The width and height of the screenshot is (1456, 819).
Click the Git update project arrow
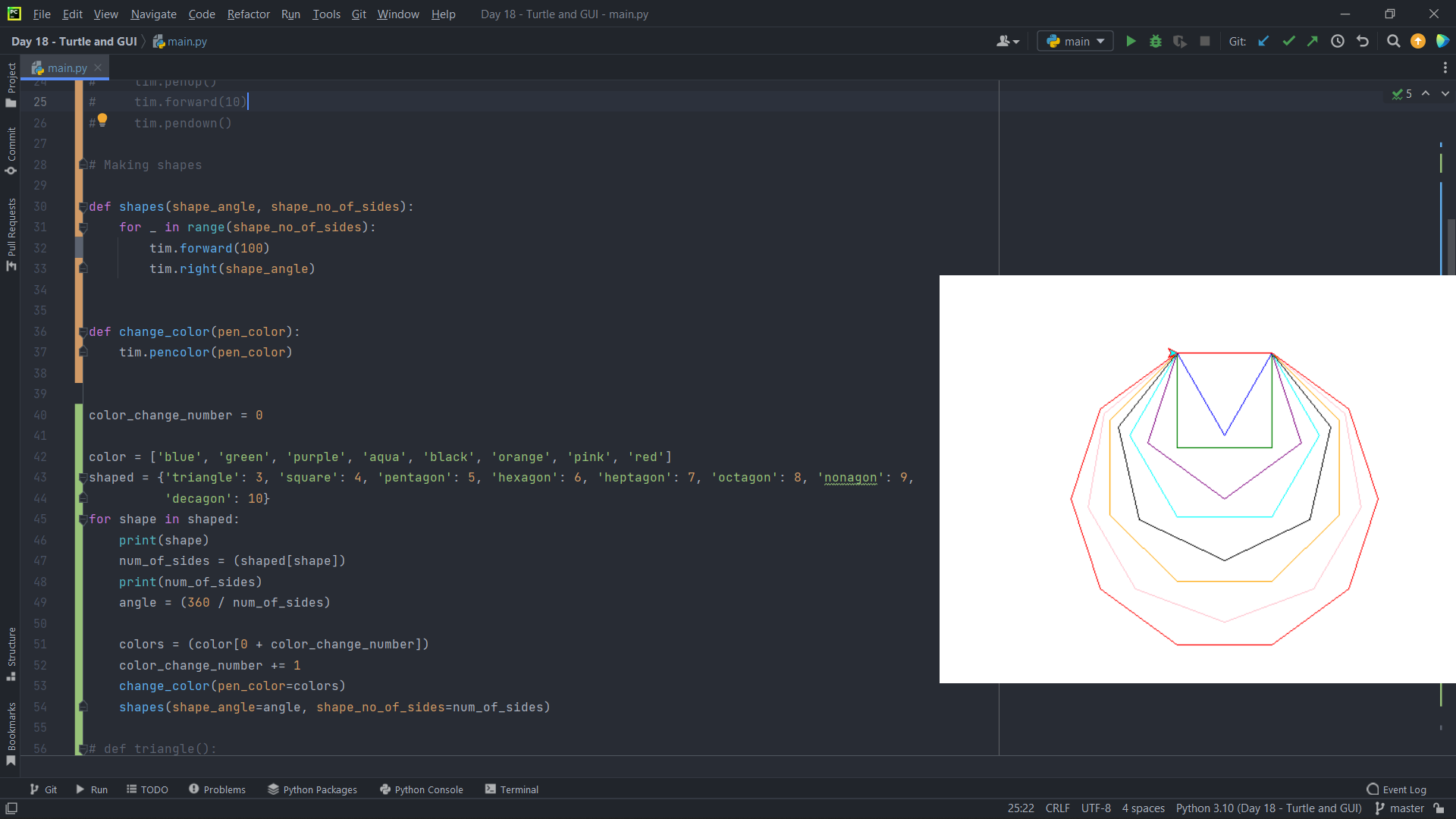[x=1263, y=42]
